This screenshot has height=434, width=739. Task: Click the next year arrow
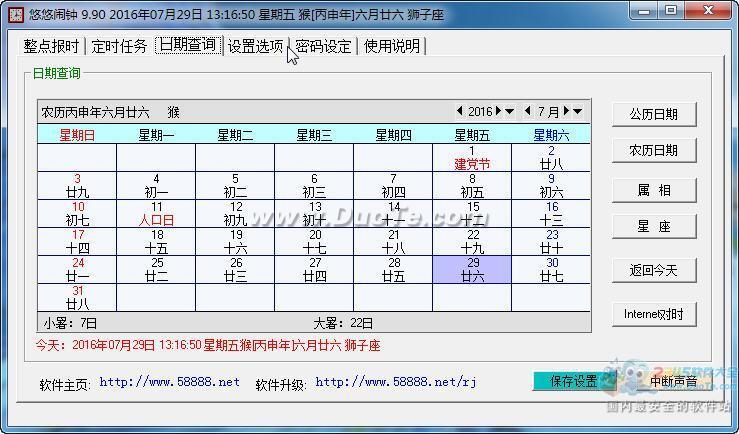pyautogui.click(x=498, y=111)
